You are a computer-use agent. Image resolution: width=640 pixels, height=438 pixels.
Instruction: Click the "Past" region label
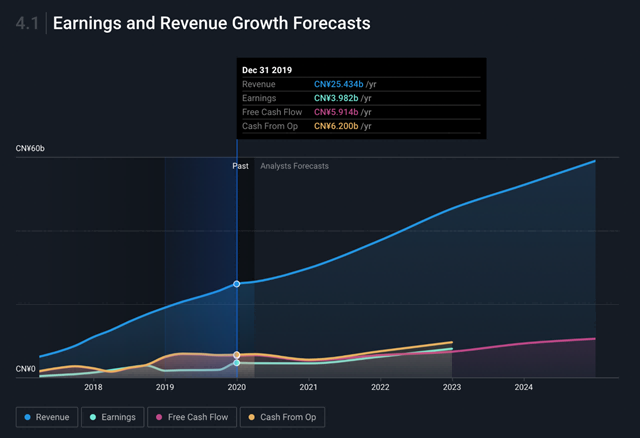pyautogui.click(x=240, y=166)
